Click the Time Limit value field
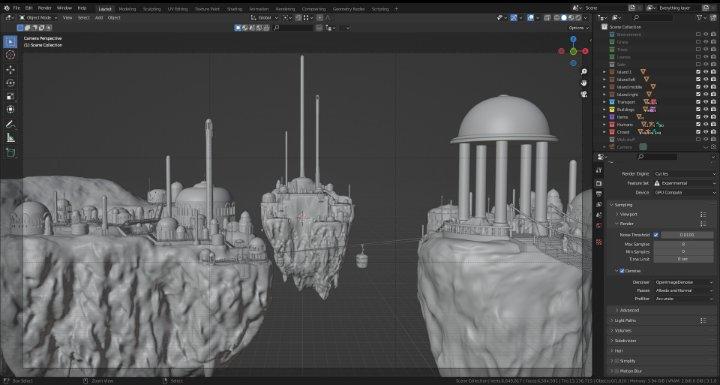The height and width of the screenshot is (385, 720). (683, 259)
